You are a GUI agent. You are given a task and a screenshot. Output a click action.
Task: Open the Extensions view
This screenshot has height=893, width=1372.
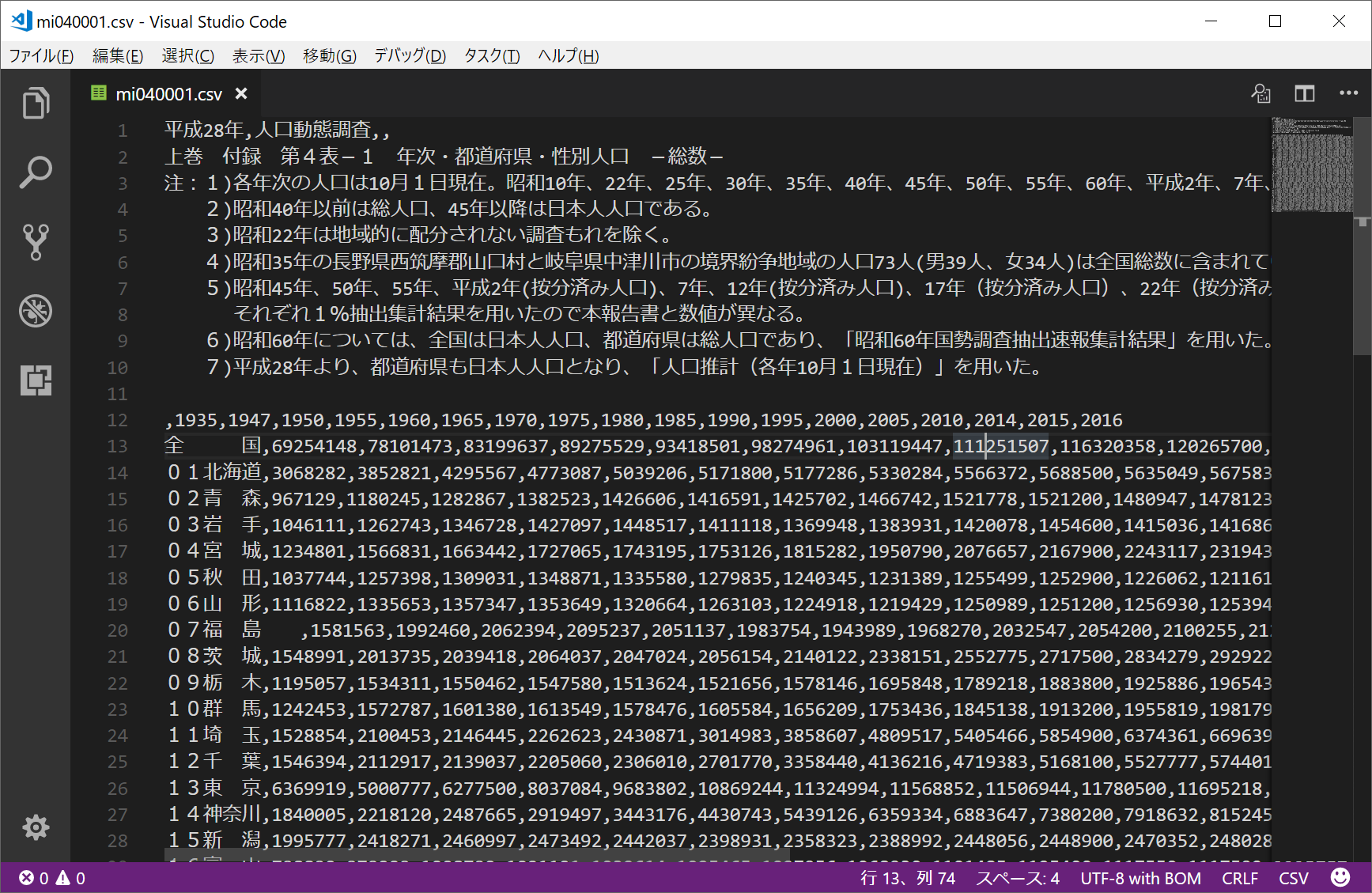coord(36,380)
